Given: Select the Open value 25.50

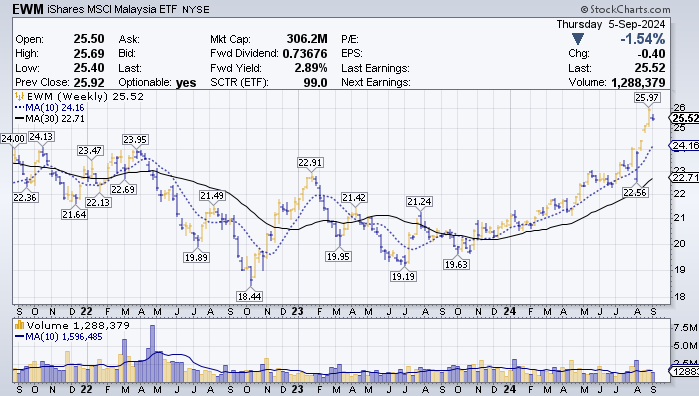Looking at the screenshot, I should (x=89, y=39).
